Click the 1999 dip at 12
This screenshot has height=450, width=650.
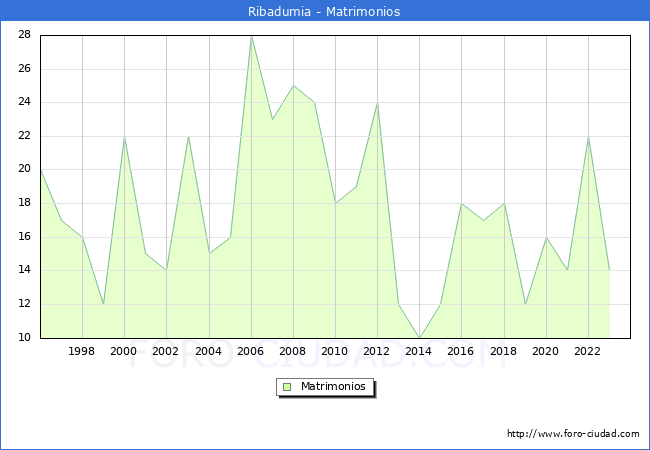click(x=103, y=304)
